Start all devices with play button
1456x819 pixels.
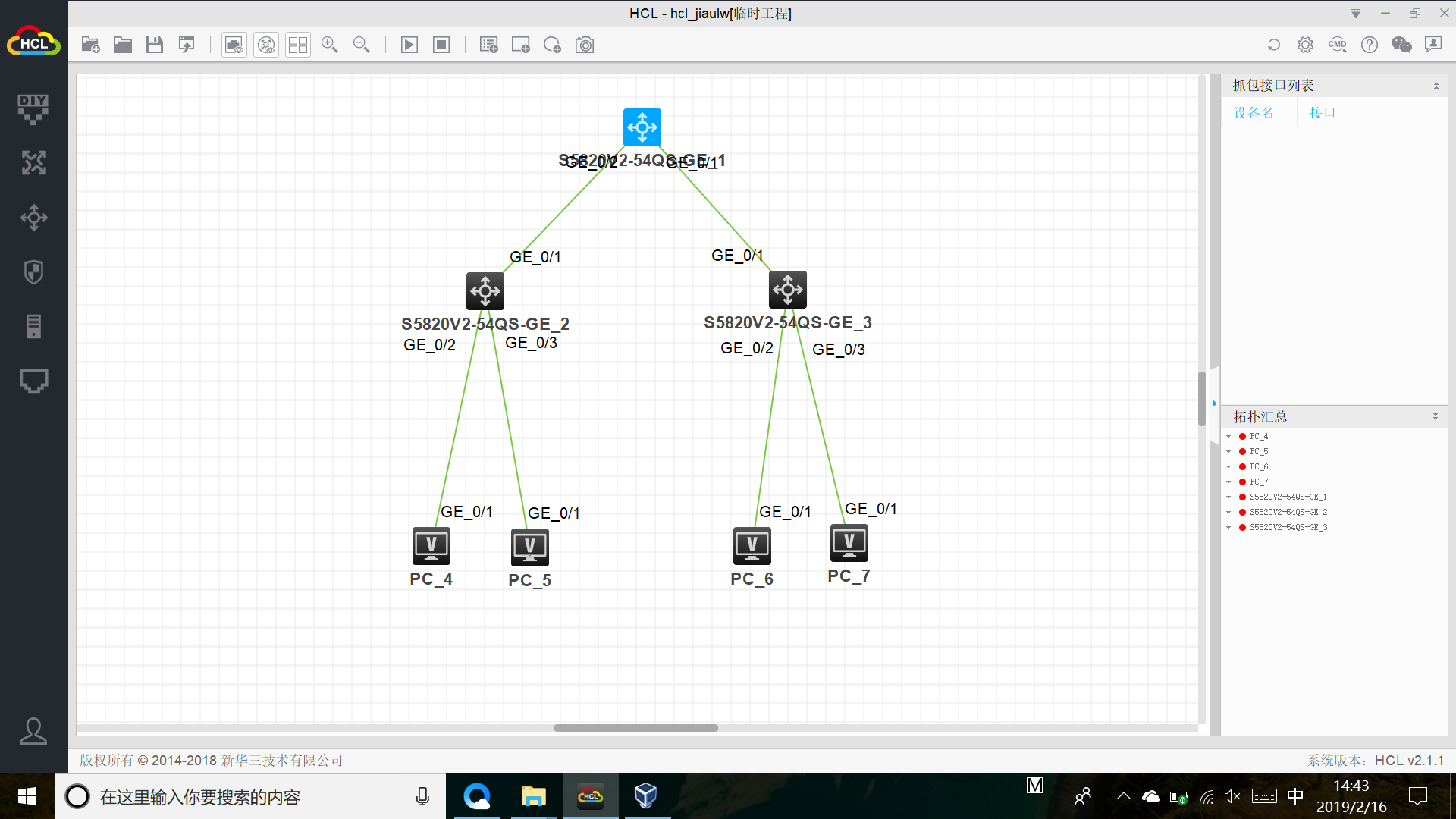[409, 45]
